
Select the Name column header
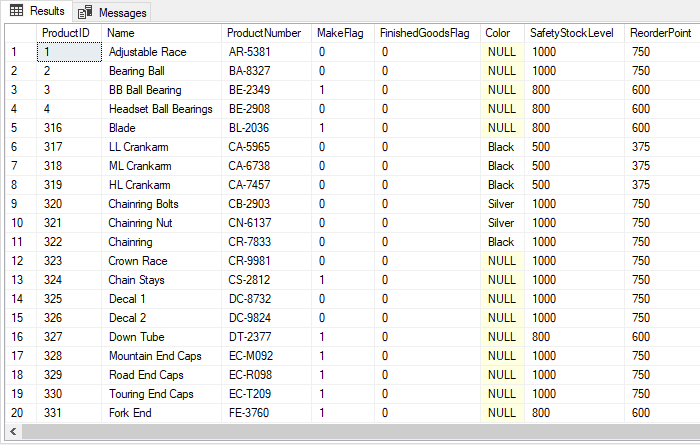pos(161,33)
